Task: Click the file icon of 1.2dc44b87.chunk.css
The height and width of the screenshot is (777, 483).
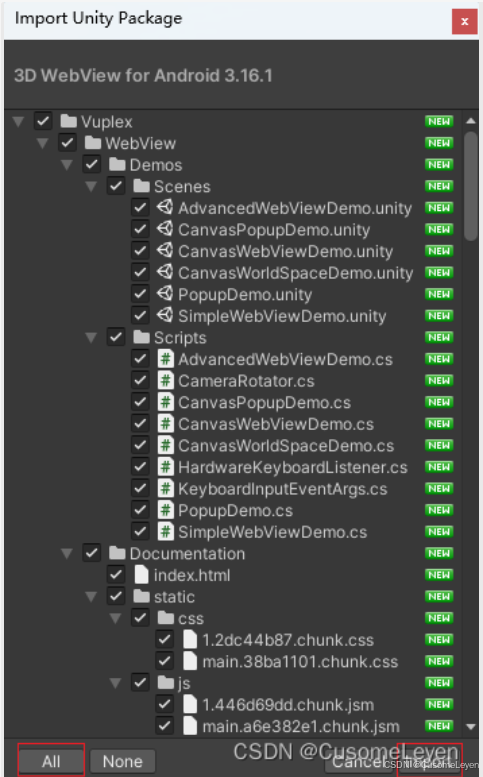Action: coord(190,640)
